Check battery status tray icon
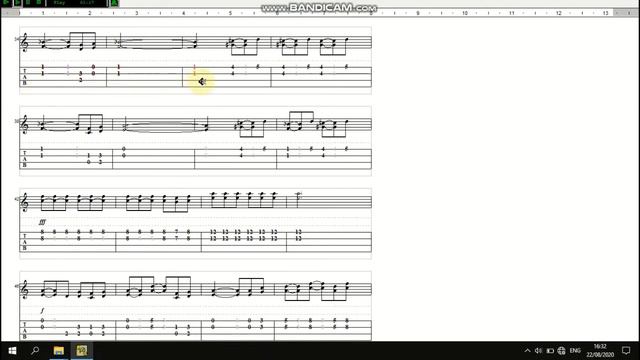640x360 pixels. point(550,351)
